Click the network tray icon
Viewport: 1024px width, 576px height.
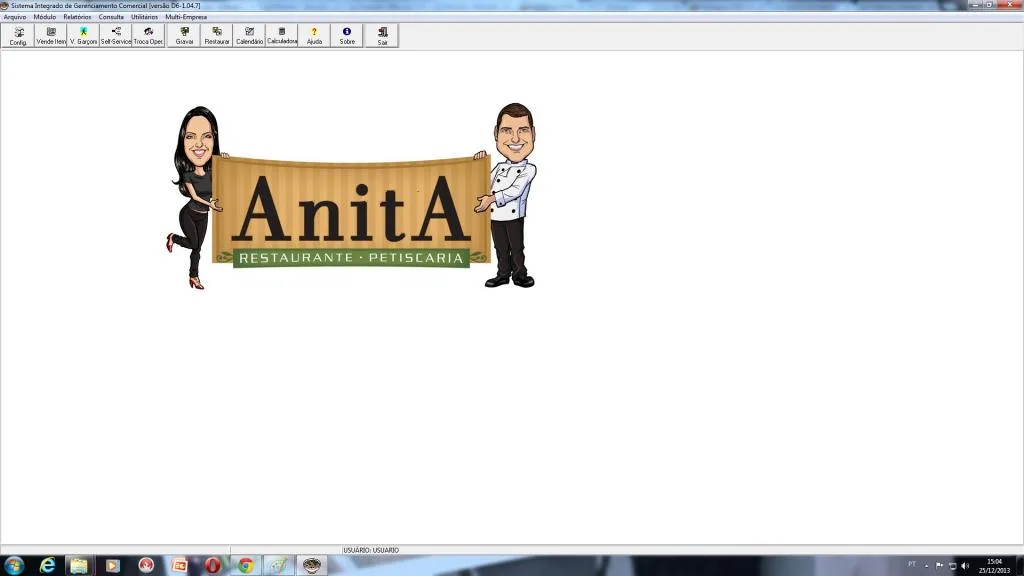[952, 566]
